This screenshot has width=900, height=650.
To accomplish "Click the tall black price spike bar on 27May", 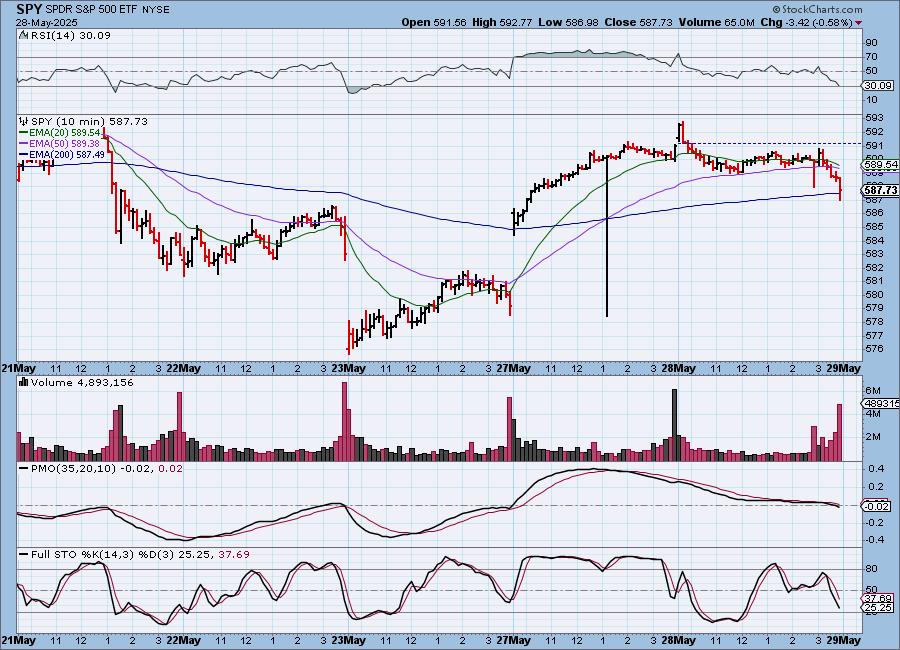I will (607, 235).
